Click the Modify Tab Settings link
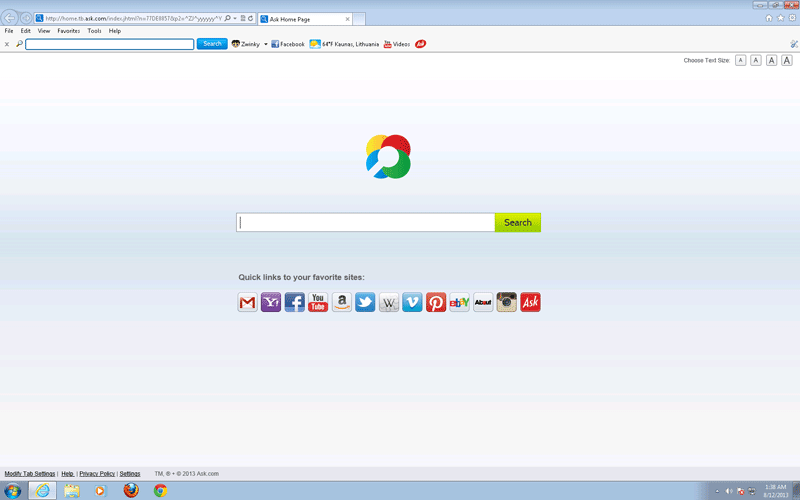 [x=30, y=473]
